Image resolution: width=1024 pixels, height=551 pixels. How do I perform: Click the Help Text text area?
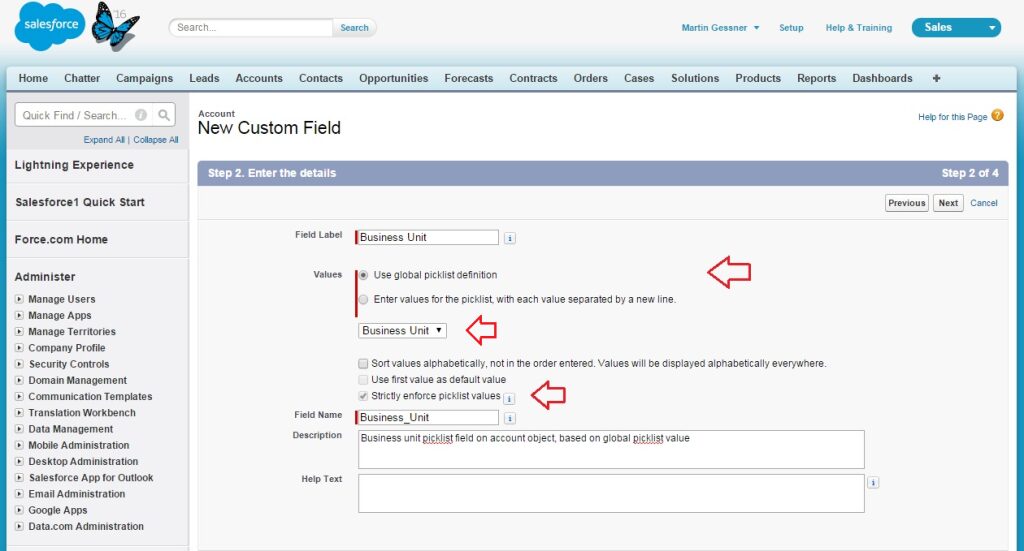click(611, 494)
